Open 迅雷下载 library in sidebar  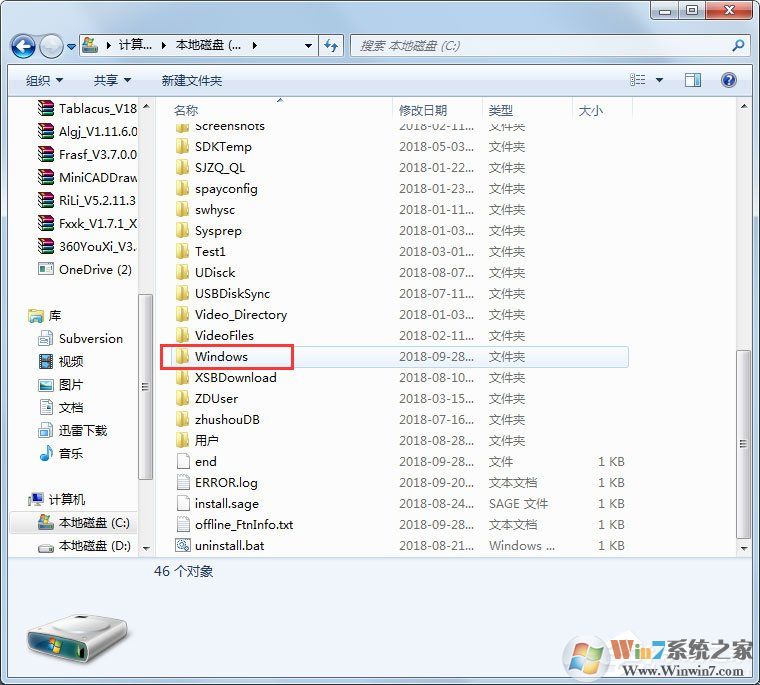coord(73,430)
